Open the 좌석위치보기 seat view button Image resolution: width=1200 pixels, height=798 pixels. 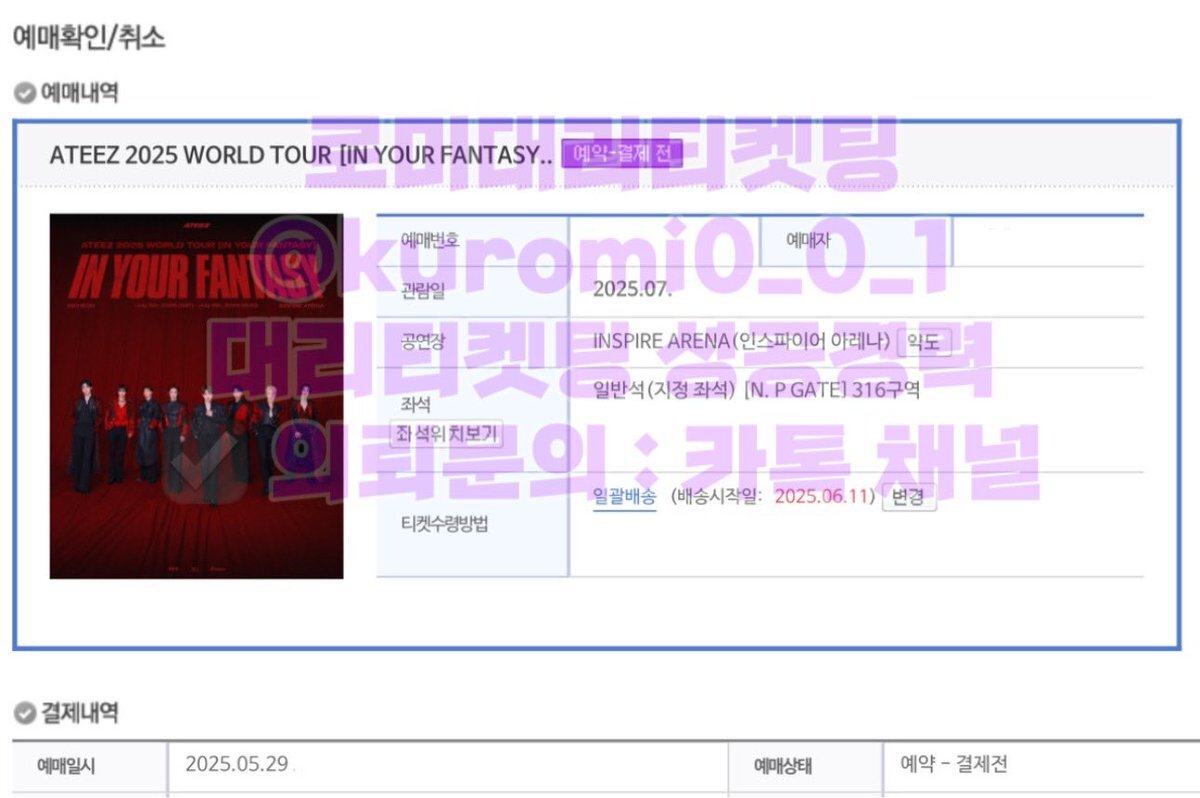pos(445,435)
